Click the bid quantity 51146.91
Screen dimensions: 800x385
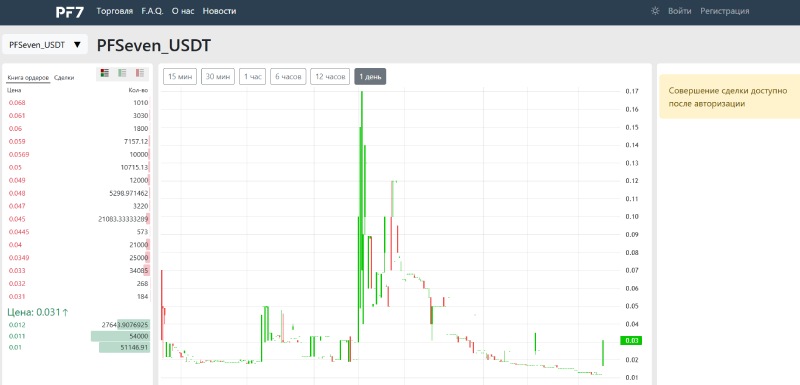[134, 347]
